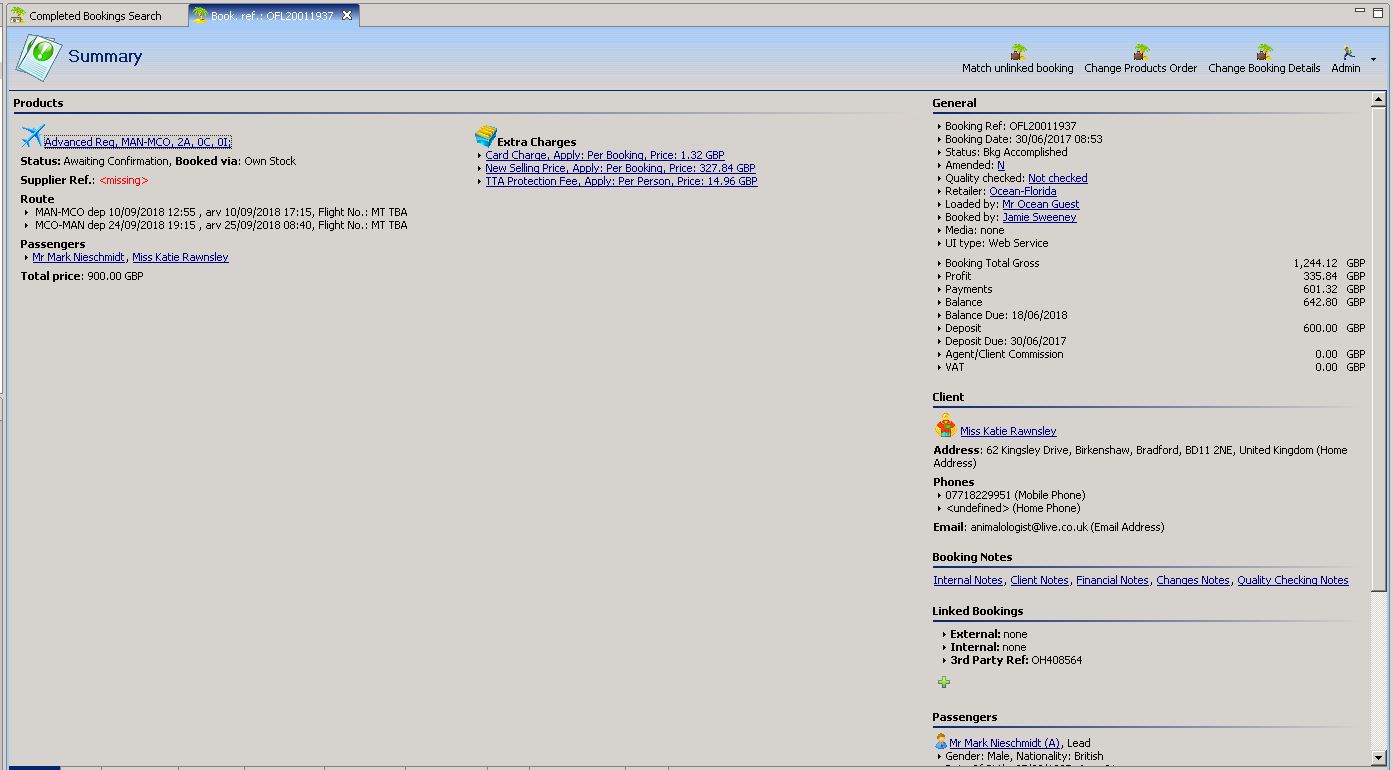This screenshot has height=770, width=1393.
Task: Open the Internal Notes link
Action: [x=968, y=581]
